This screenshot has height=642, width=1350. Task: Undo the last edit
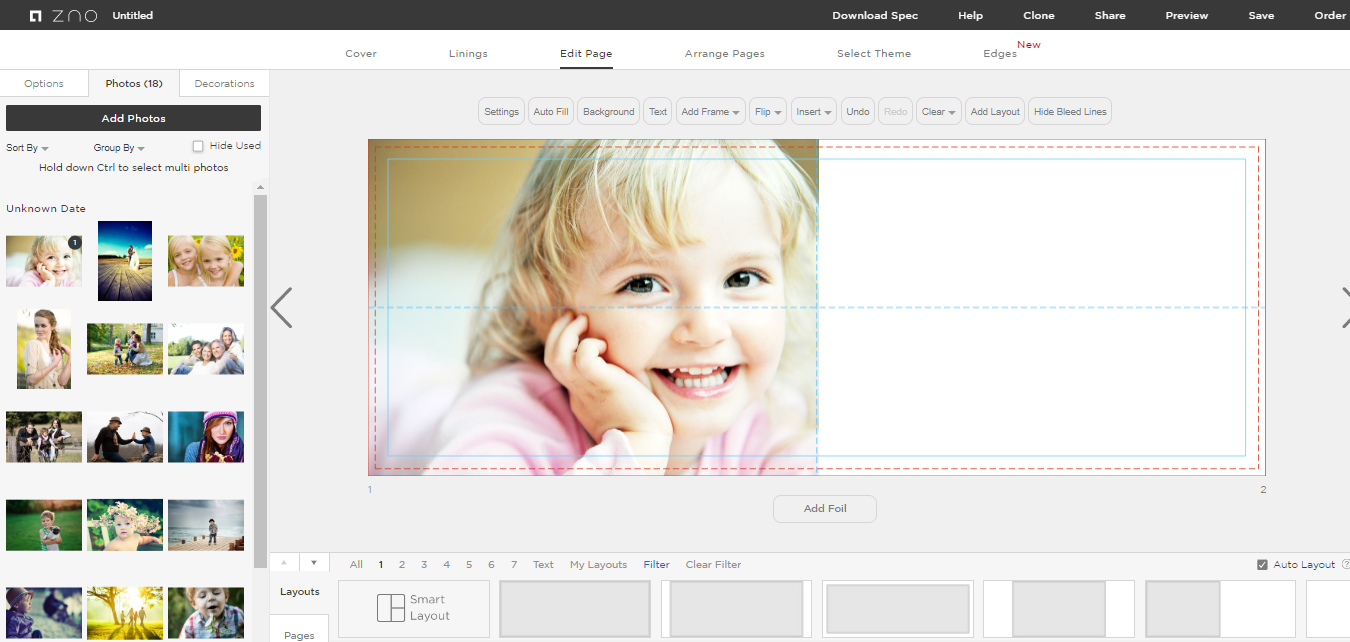(857, 111)
